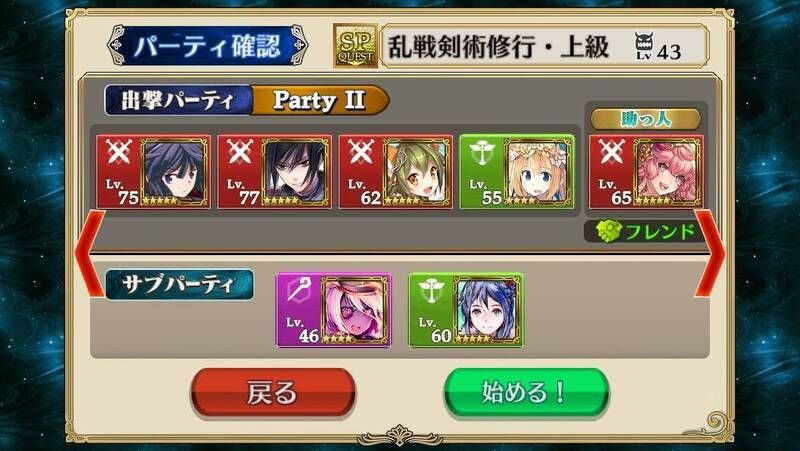This screenshot has height=451, width=800.
Task: Tap the winged healer icon on Lv. 55 card
Action: point(482,152)
